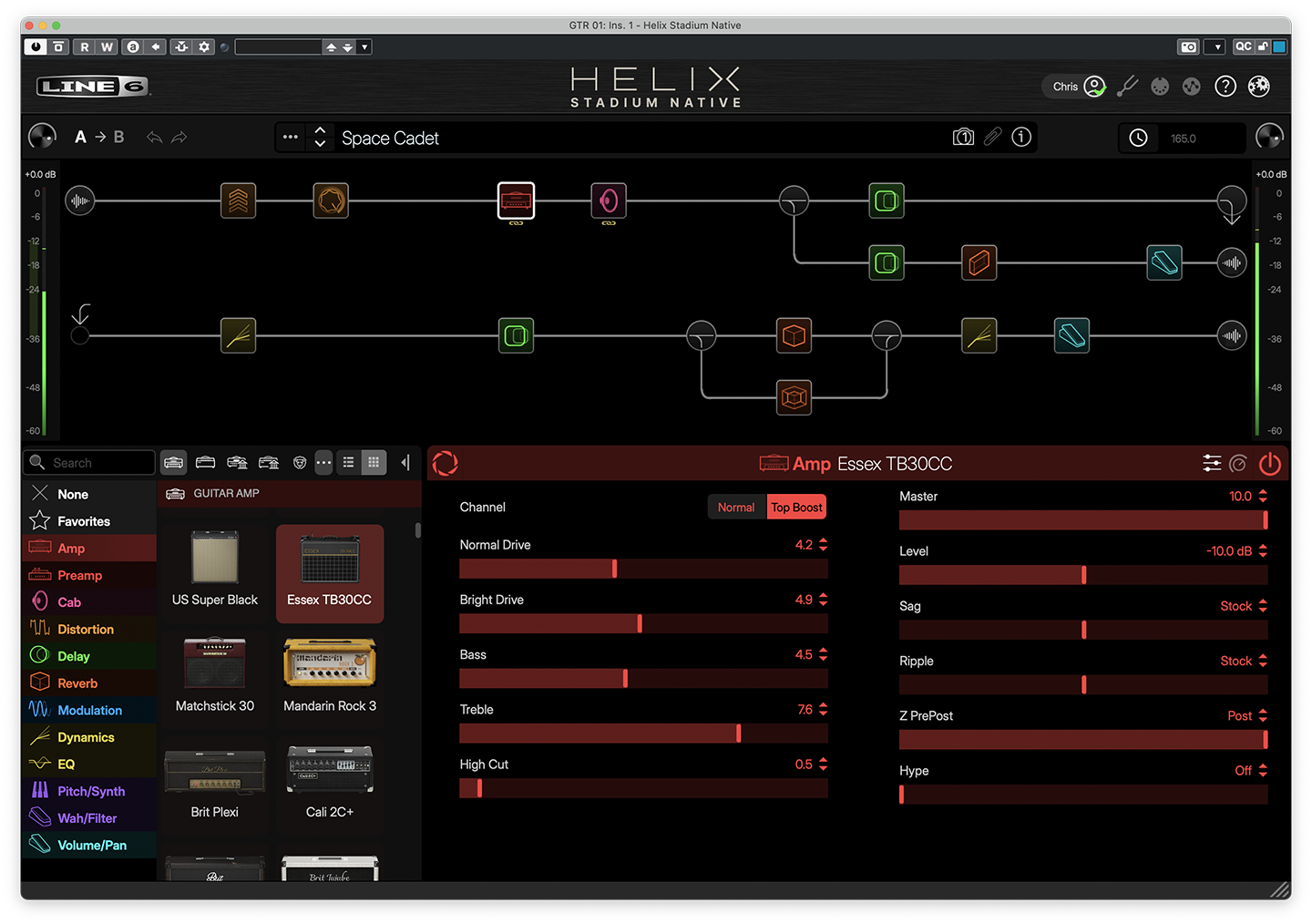1312x924 pixels.
Task: Select the pink cab block on path one
Action: click(x=609, y=200)
